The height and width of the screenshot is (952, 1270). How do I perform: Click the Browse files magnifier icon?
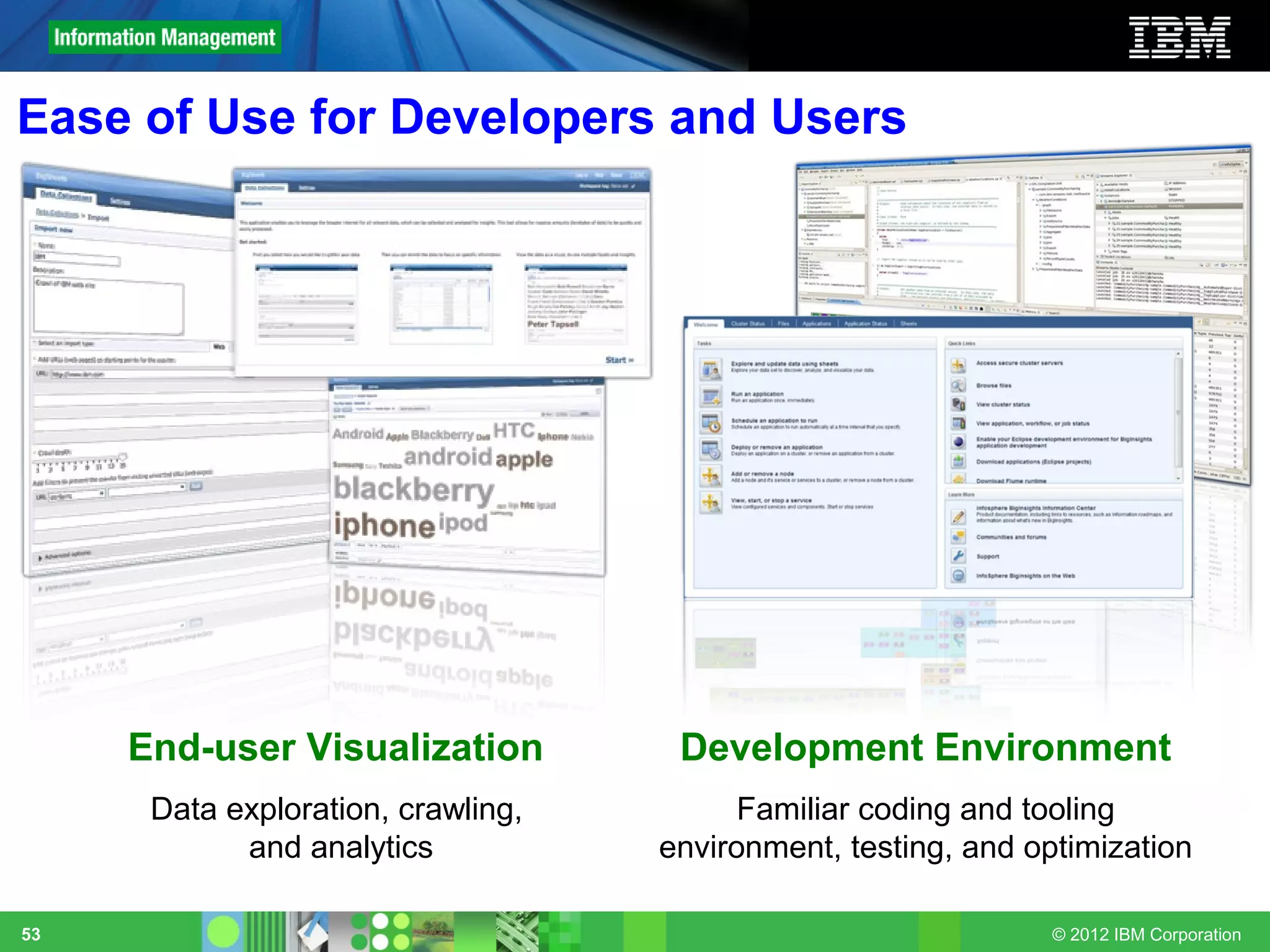[958, 386]
